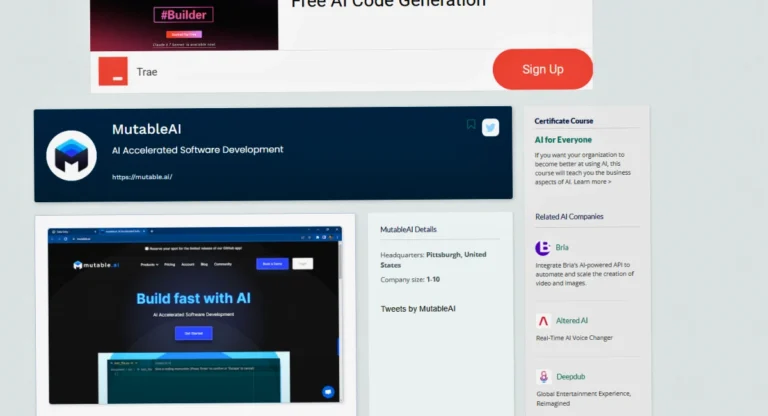This screenshot has width=768, height=416.
Task: Open the MutableAI Twitter icon
Action: coord(490,127)
